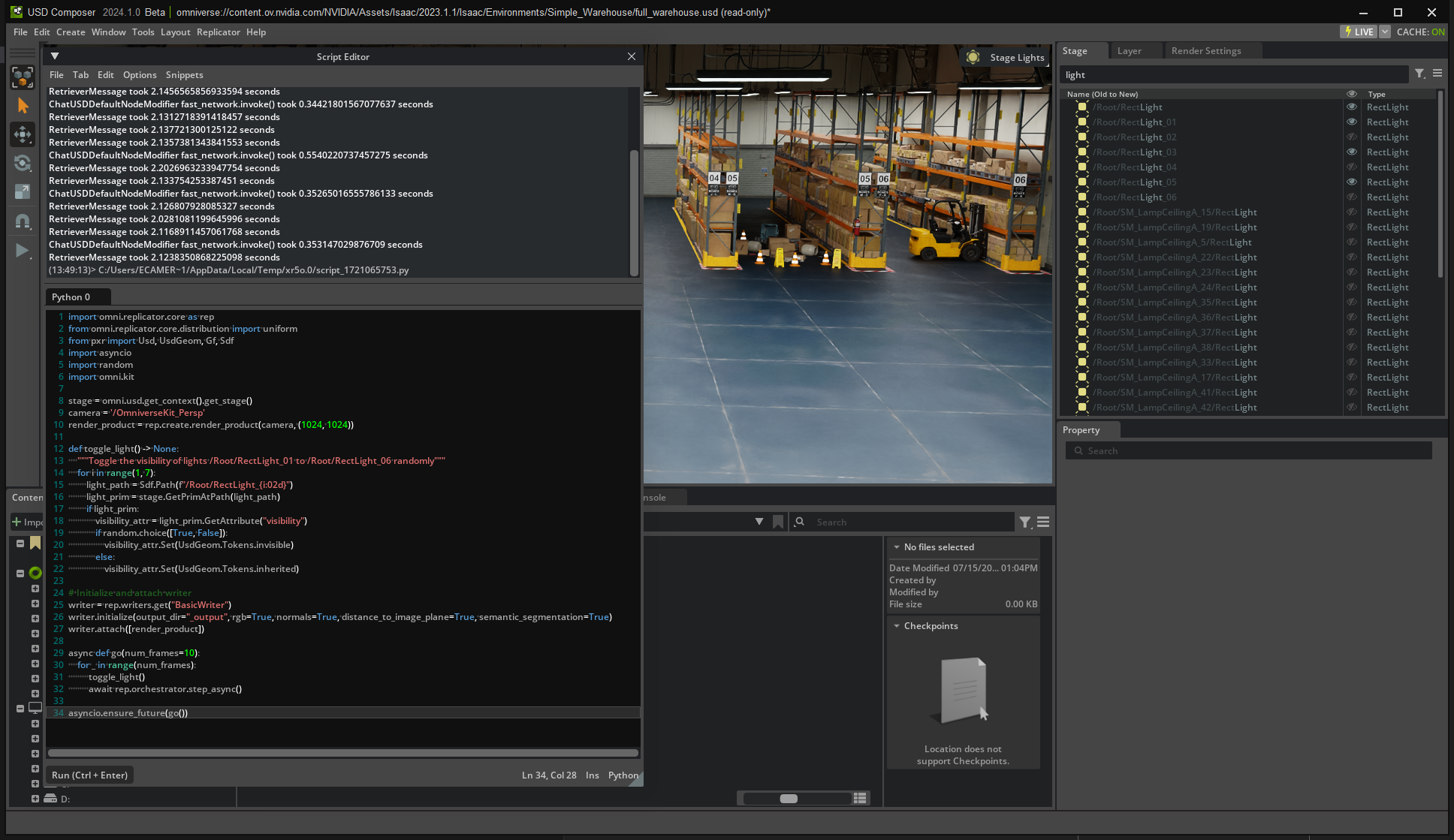Open the Options menu in Script Editor
This screenshot has width=1454, height=840.
tap(140, 74)
